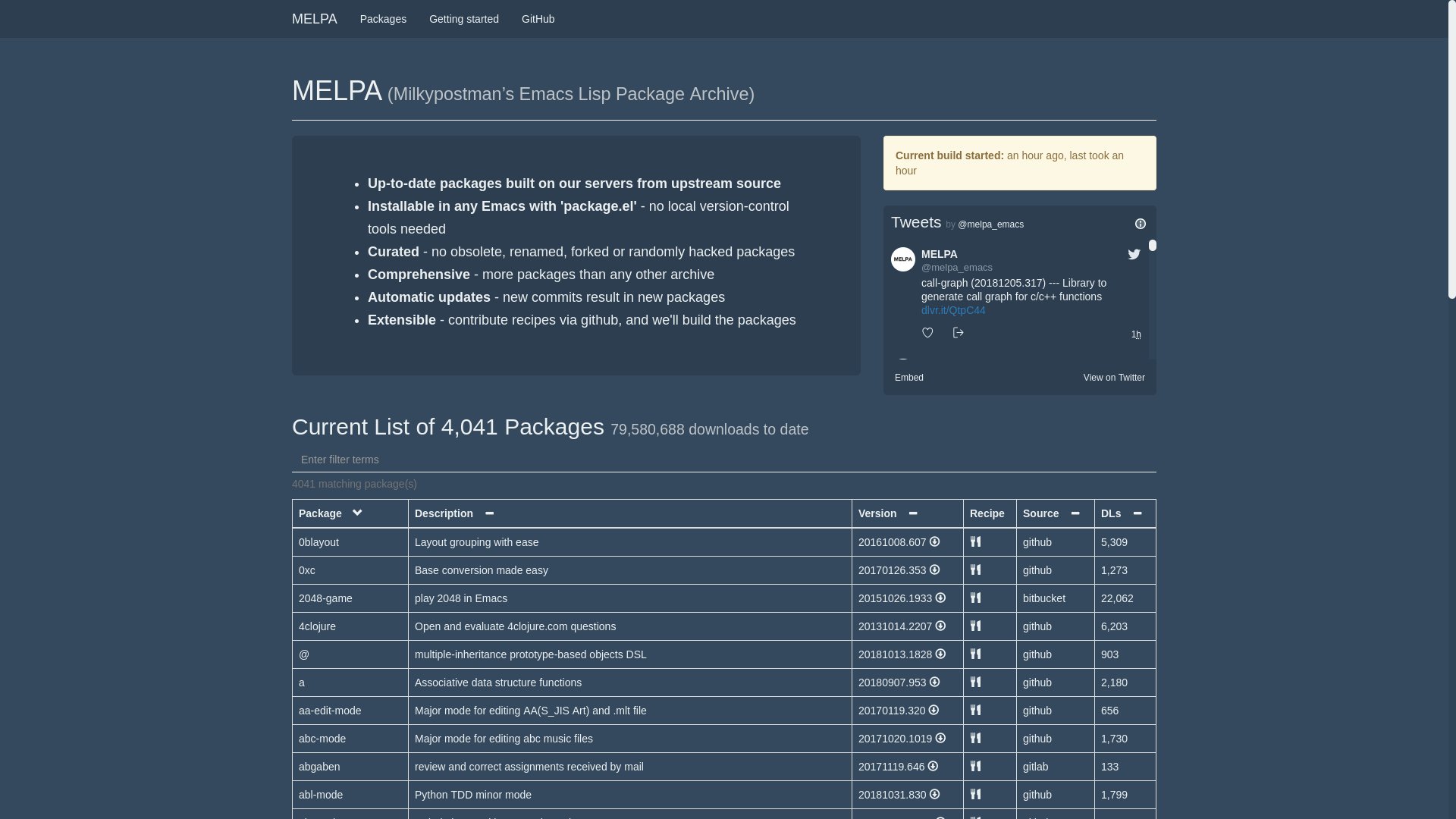1456x819 pixels.
Task: Open the abc-mode package link
Action: click(x=322, y=739)
